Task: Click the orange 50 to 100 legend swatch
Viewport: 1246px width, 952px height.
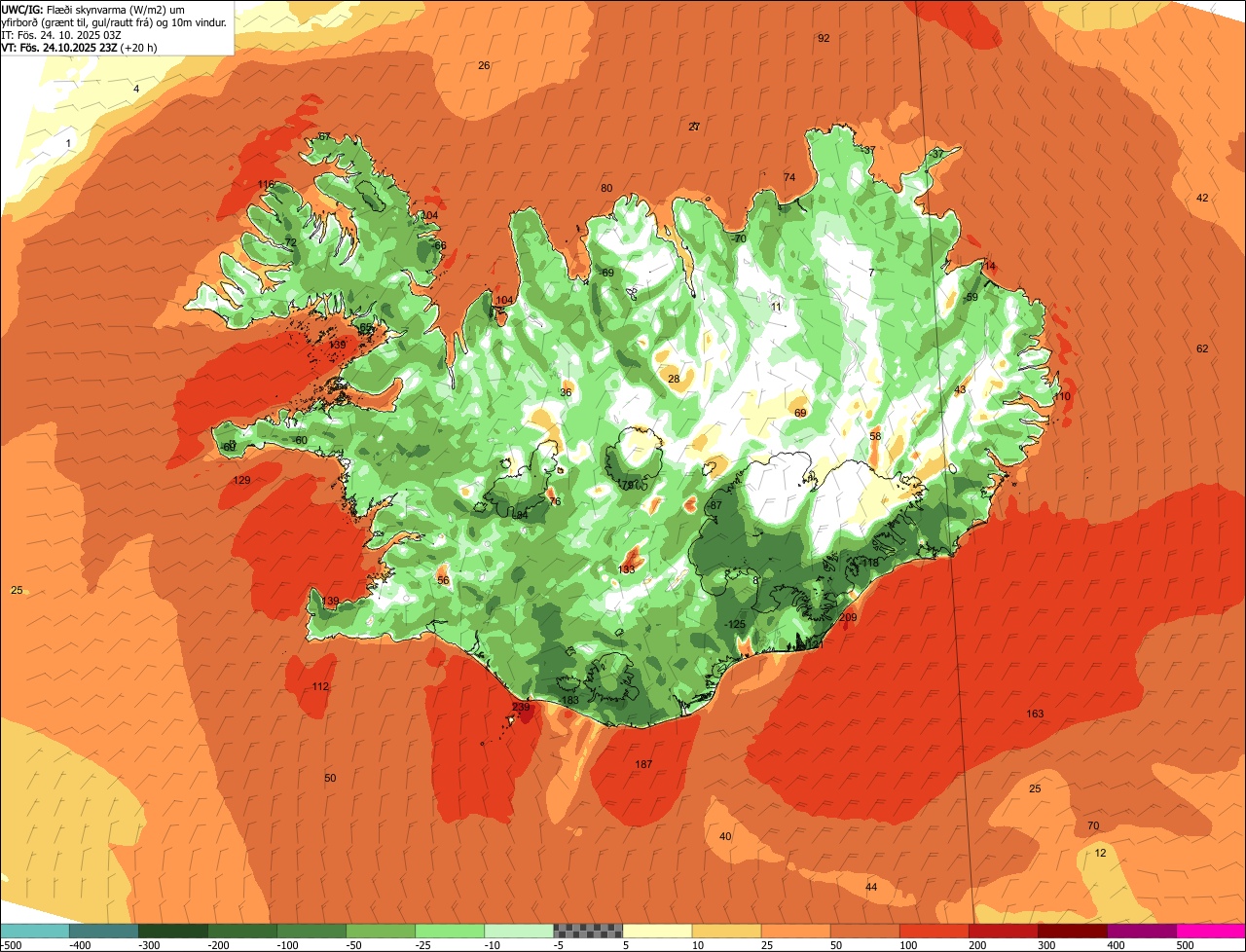Action: [x=864, y=931]
